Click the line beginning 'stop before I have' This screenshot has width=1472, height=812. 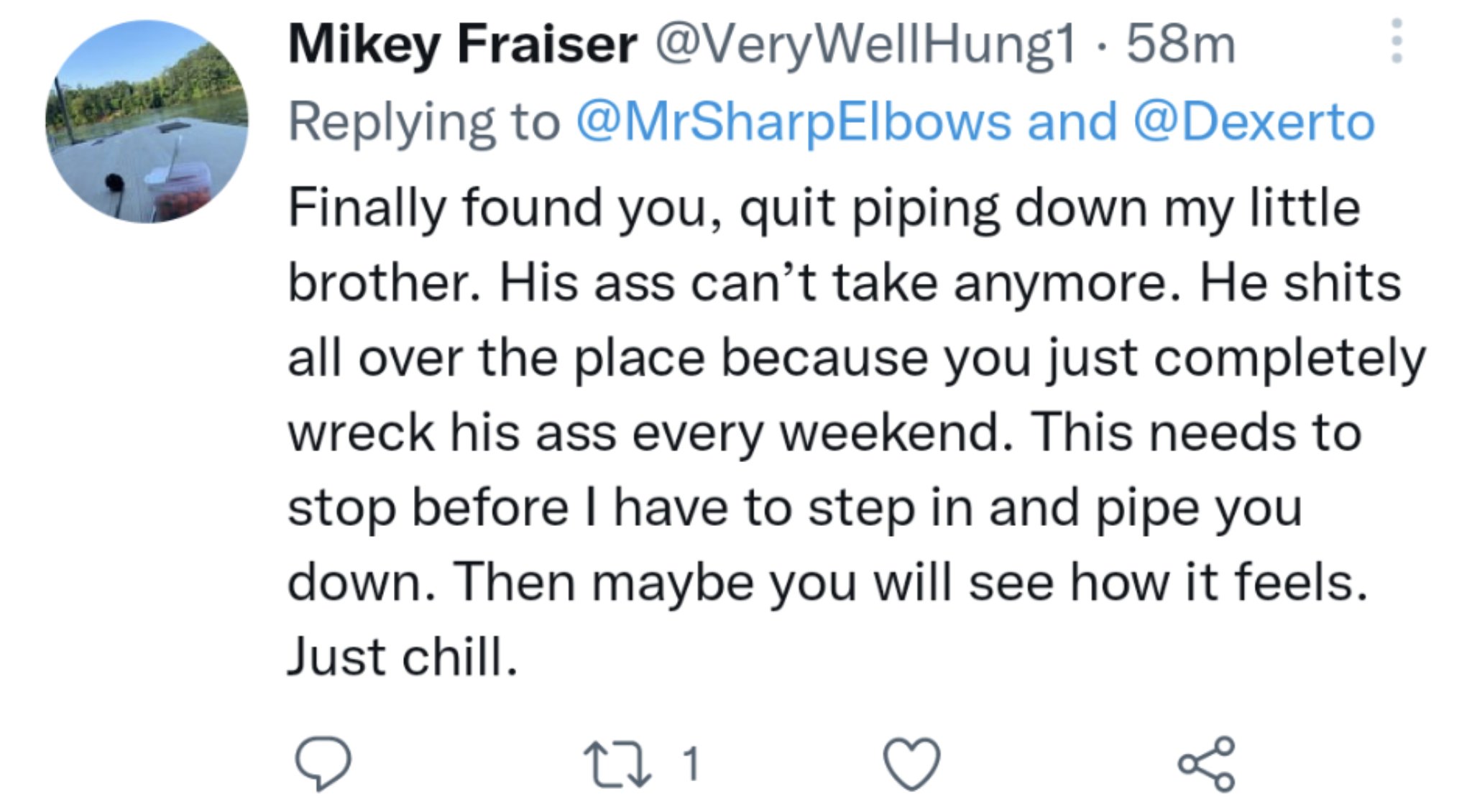coord(794,507)
